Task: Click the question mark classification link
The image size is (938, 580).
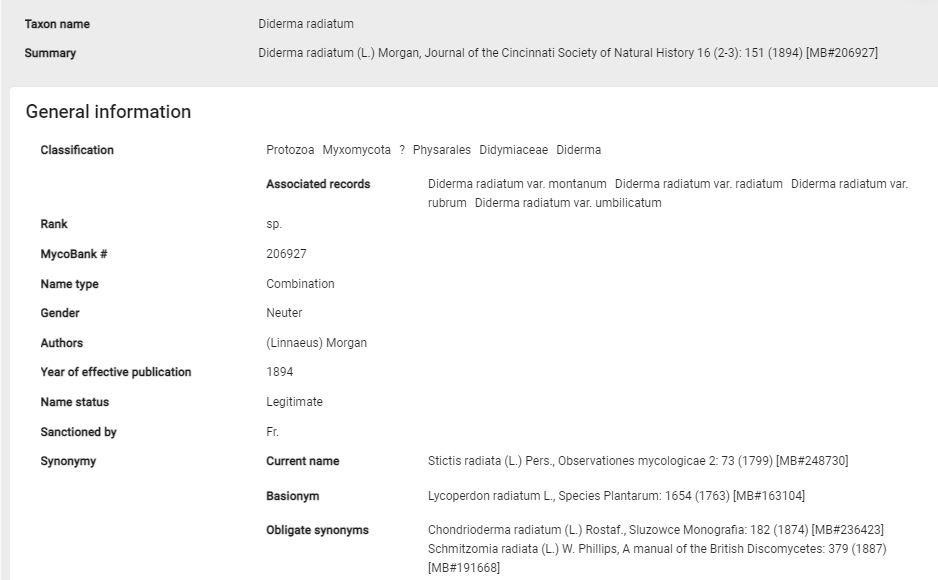Action: click(x=401, y=150)
